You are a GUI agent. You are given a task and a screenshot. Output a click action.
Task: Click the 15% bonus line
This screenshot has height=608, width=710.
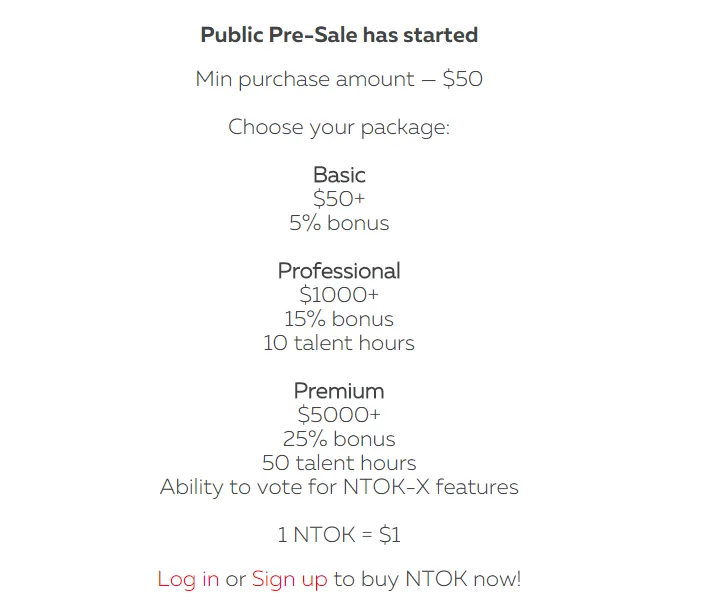[339, 319]
